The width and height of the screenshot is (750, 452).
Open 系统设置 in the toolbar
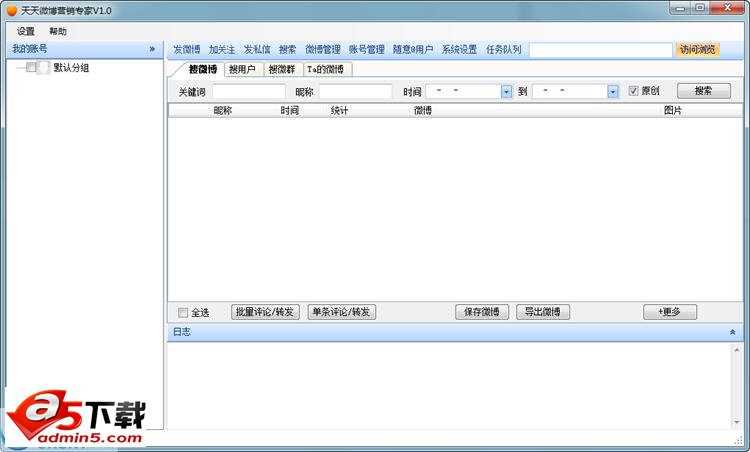coord(459,49)
